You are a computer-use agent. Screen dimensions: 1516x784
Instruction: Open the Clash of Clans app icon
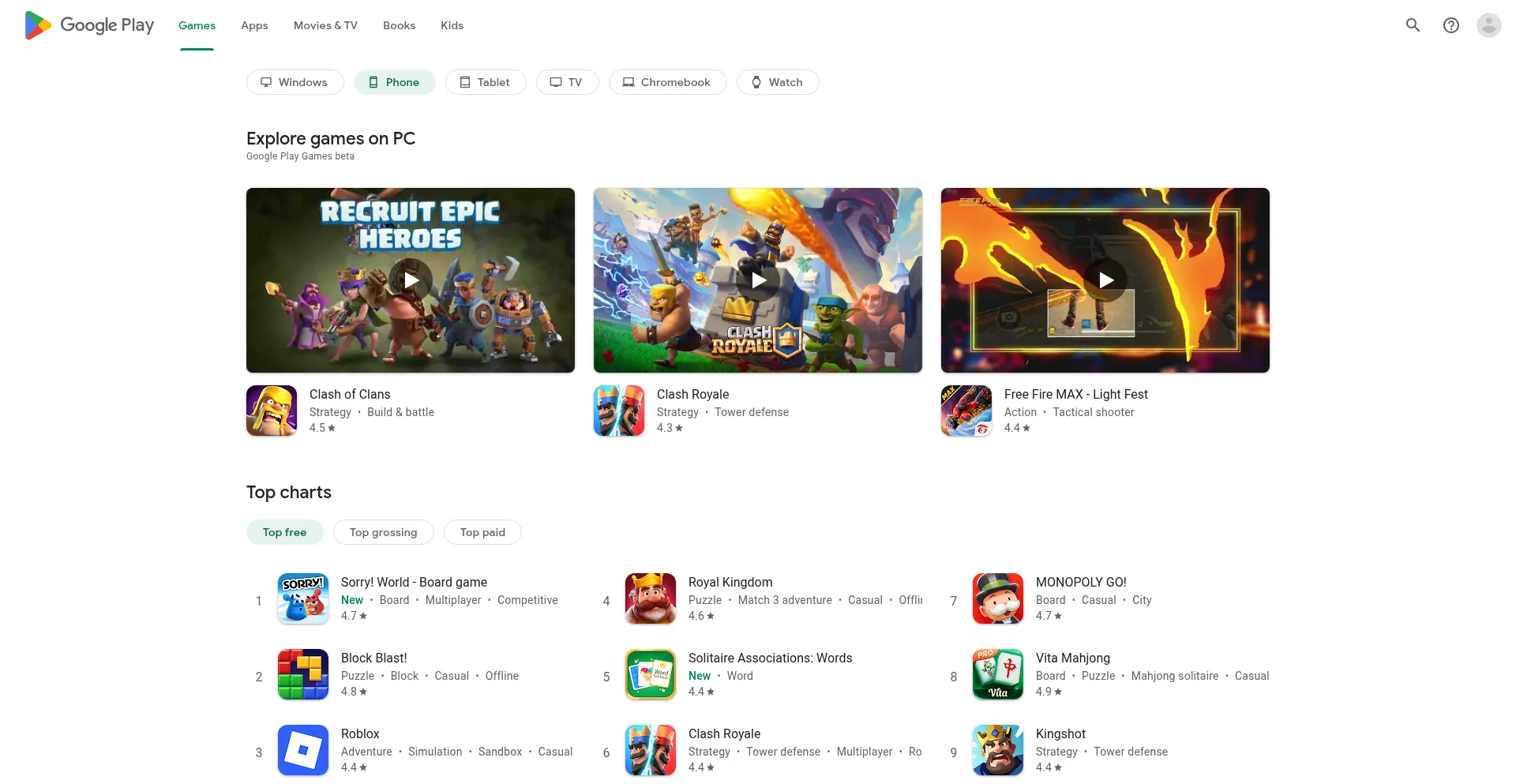coord(271,411)
